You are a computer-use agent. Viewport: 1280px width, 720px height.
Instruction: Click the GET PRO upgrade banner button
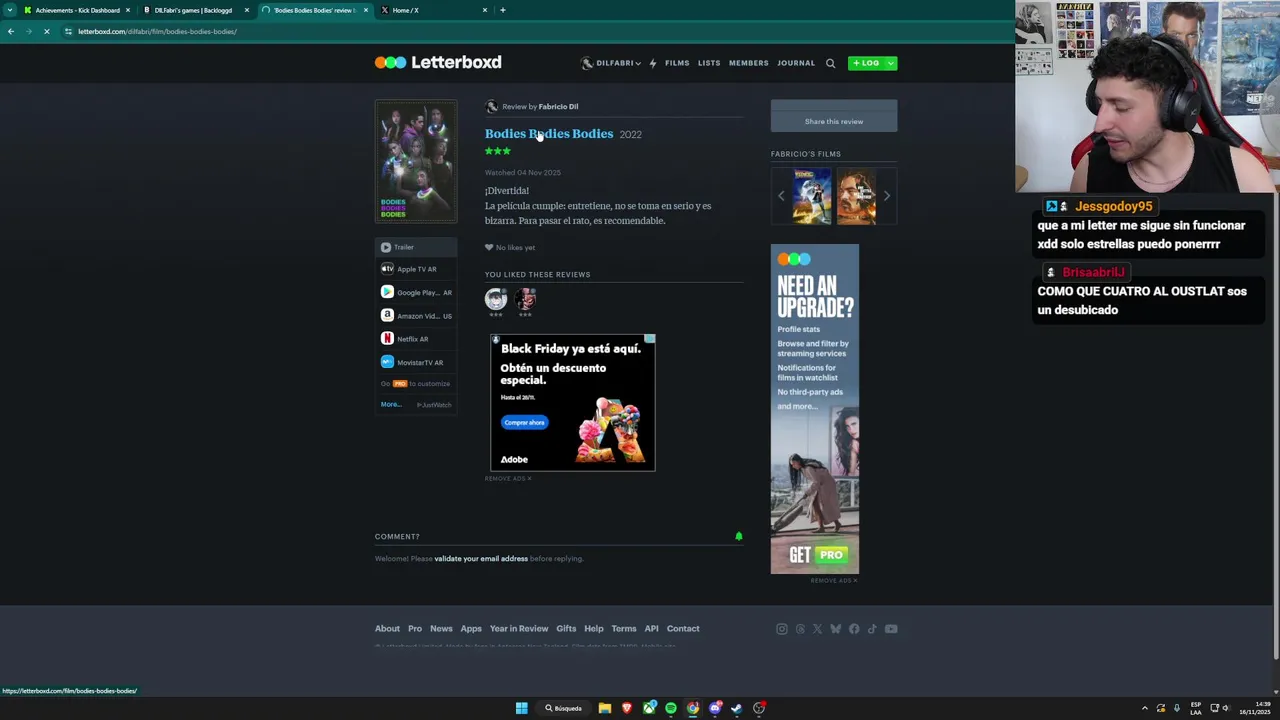817,554
